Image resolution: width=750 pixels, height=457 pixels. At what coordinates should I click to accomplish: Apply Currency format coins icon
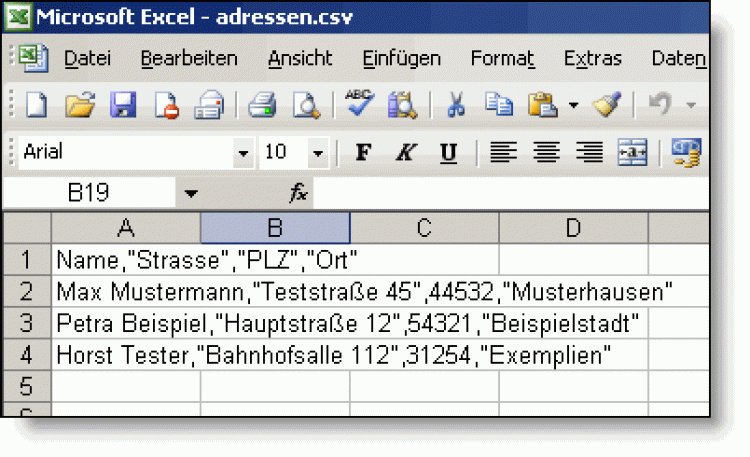tap(686, 153)
